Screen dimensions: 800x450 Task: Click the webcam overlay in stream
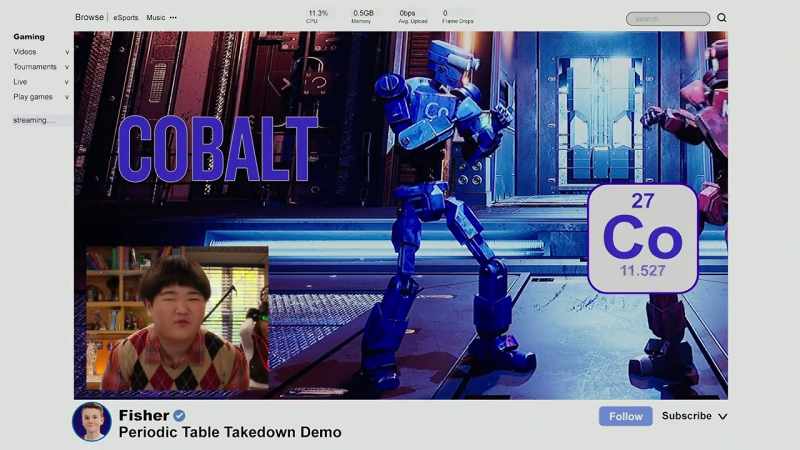[x=177, y=319]
